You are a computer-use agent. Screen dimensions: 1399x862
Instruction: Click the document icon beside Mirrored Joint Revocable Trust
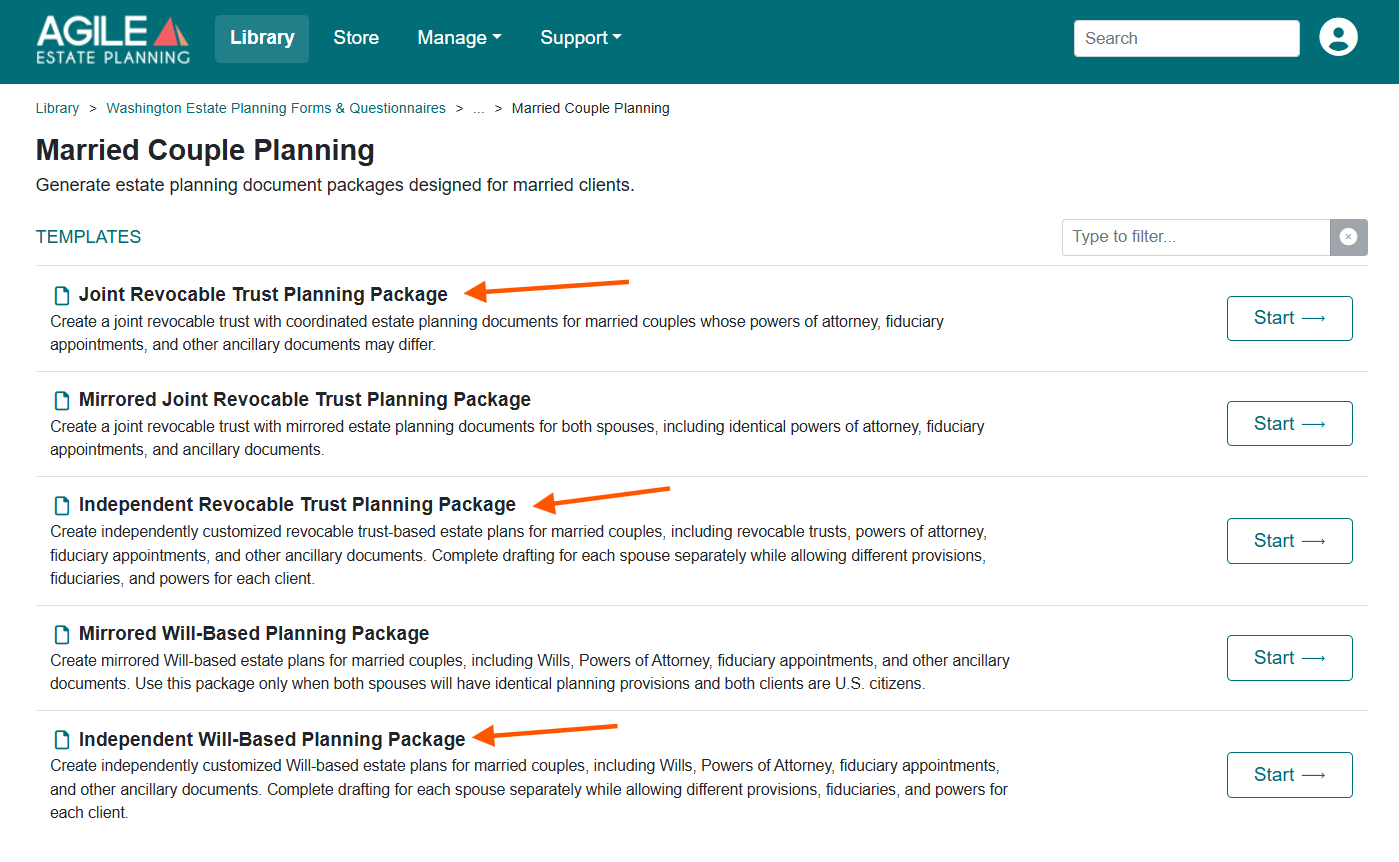(62, 400)
